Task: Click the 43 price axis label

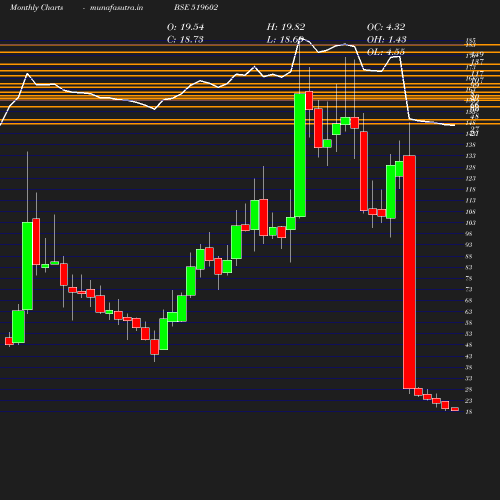Action: point(469,356)
